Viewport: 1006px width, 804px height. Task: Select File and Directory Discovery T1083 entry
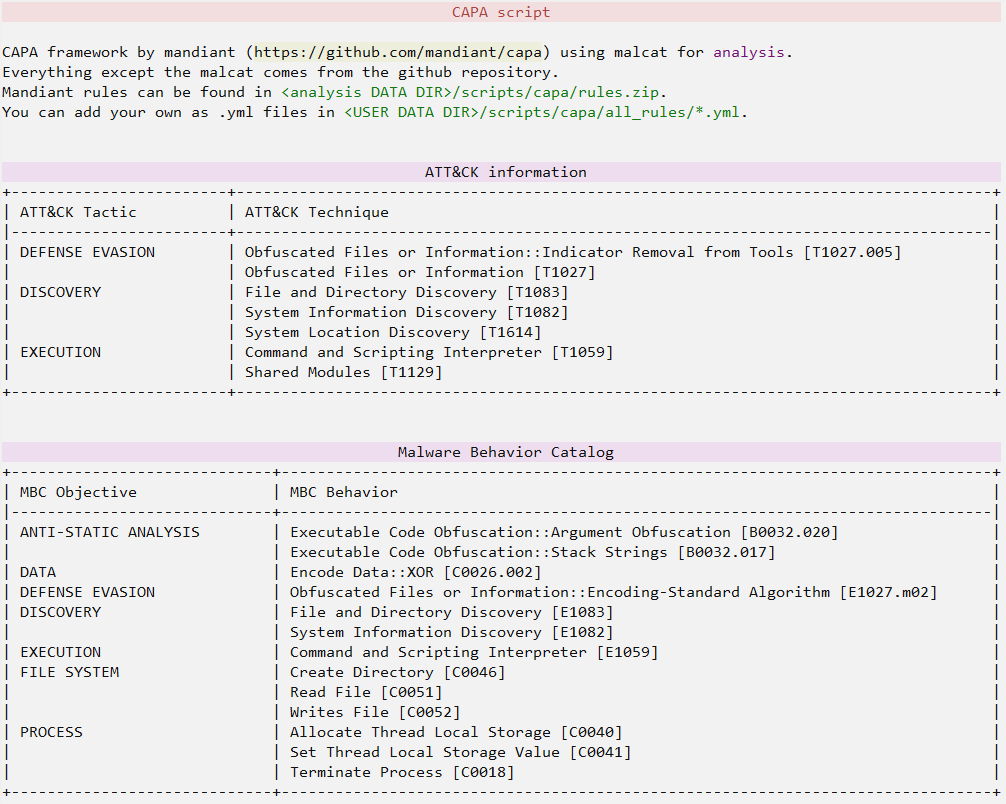(406, 292)
